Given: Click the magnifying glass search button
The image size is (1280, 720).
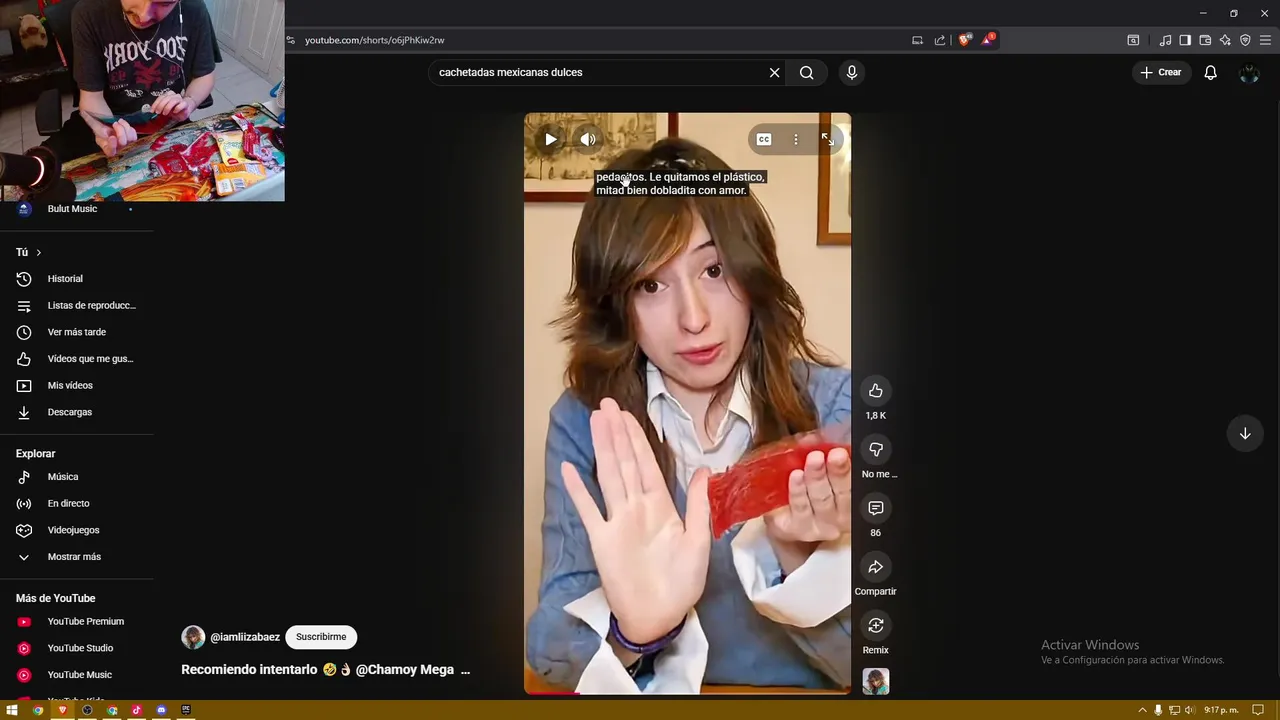Looking at the screenshot, I should tap(806, 72).
